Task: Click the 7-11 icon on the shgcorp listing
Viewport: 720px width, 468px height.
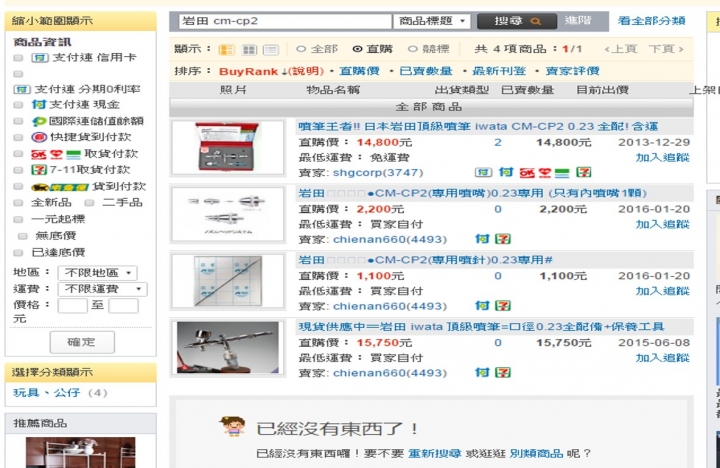Action: click(584, 173)
